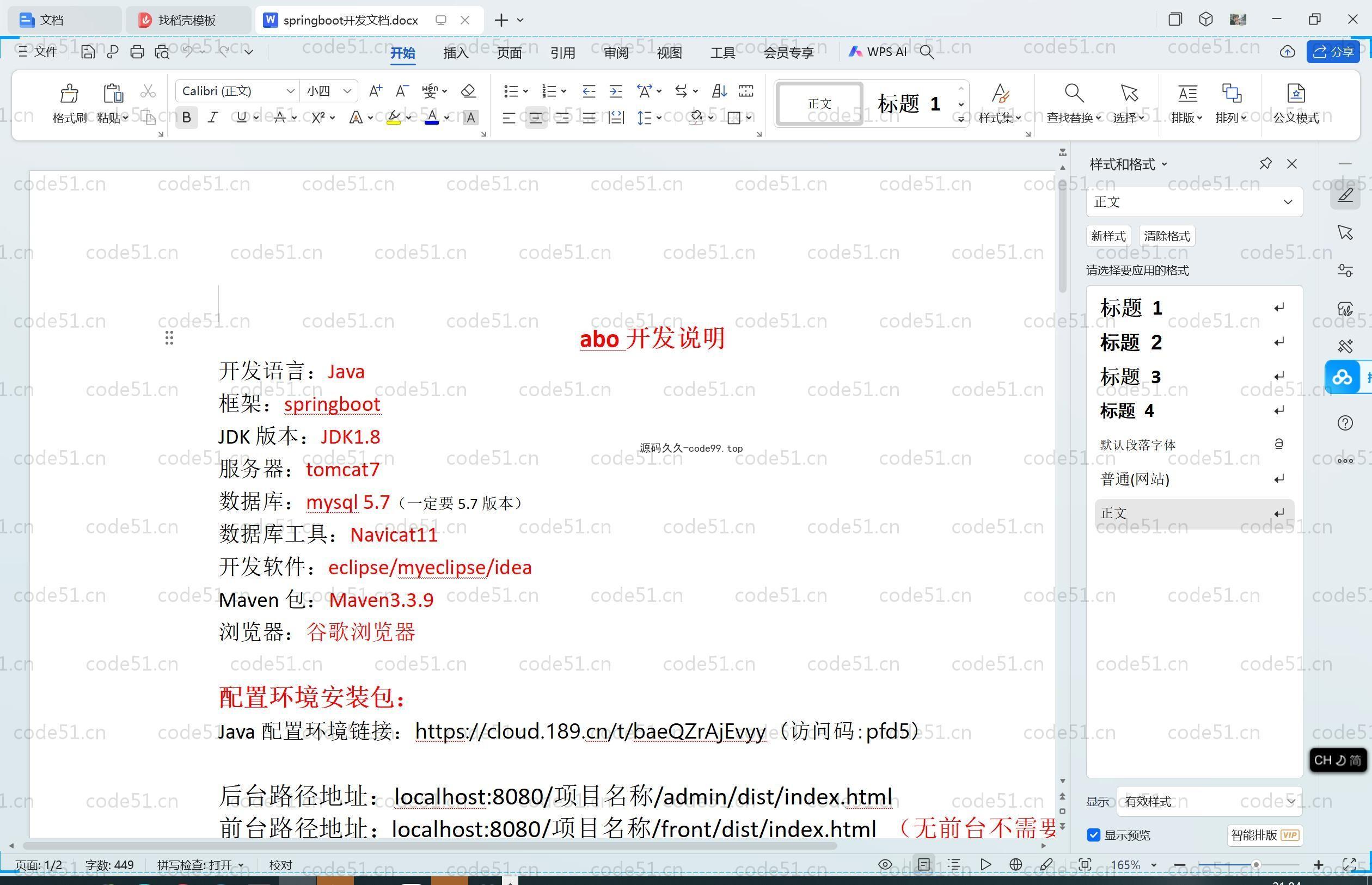Click the blue cloud icon in sidebar

(x=1343, y=377)
